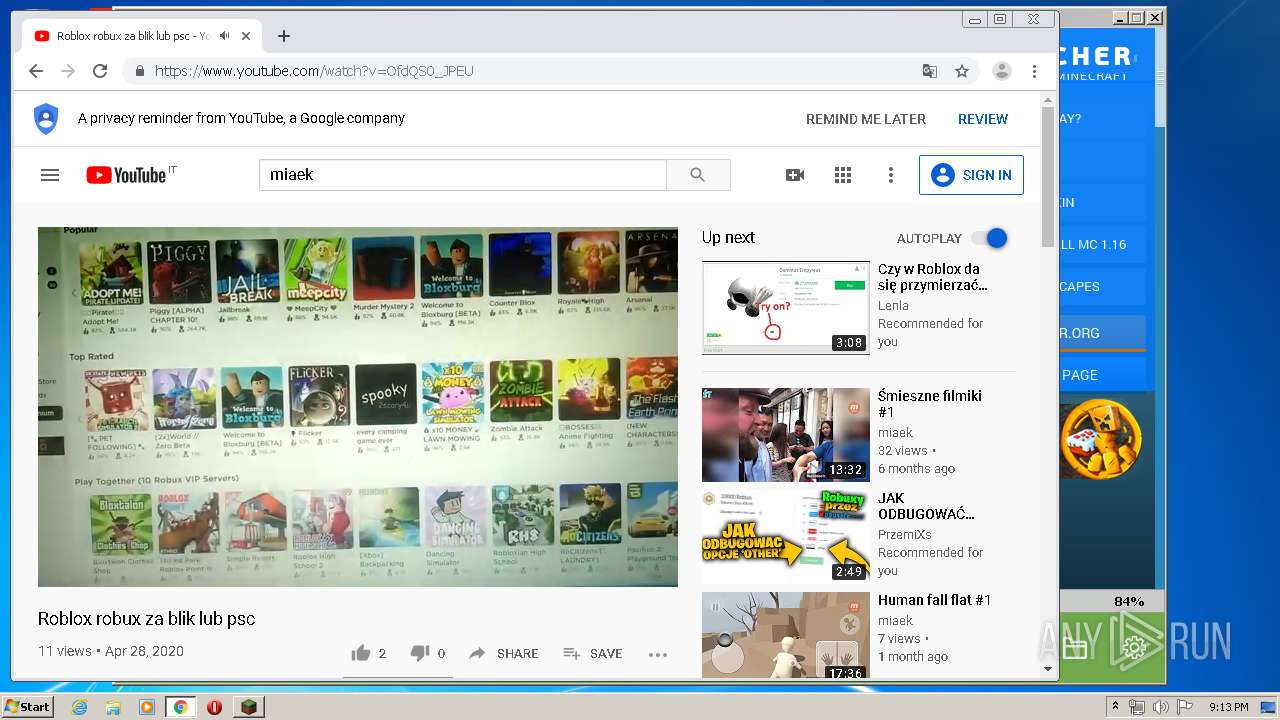Click the Up next heading
This screenshot has height=720, width=1280.
728,238
